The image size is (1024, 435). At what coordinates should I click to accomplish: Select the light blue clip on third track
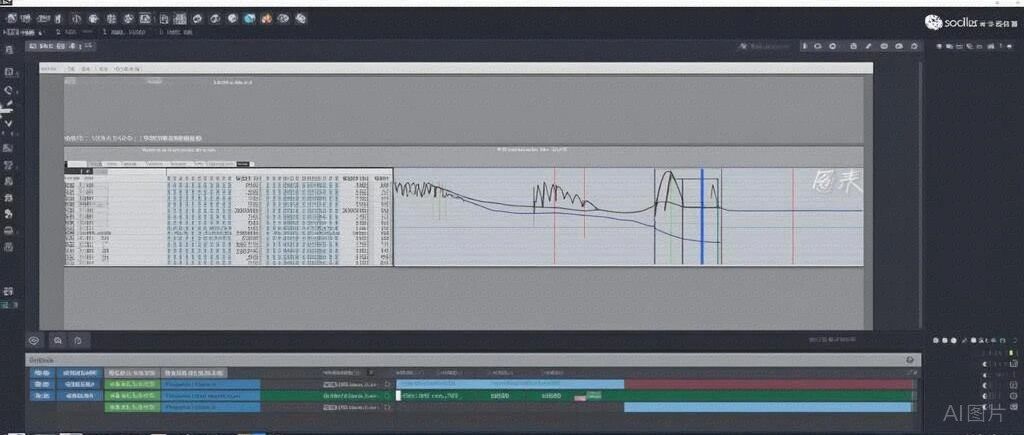pyautogui.click(x=768, y=408)
